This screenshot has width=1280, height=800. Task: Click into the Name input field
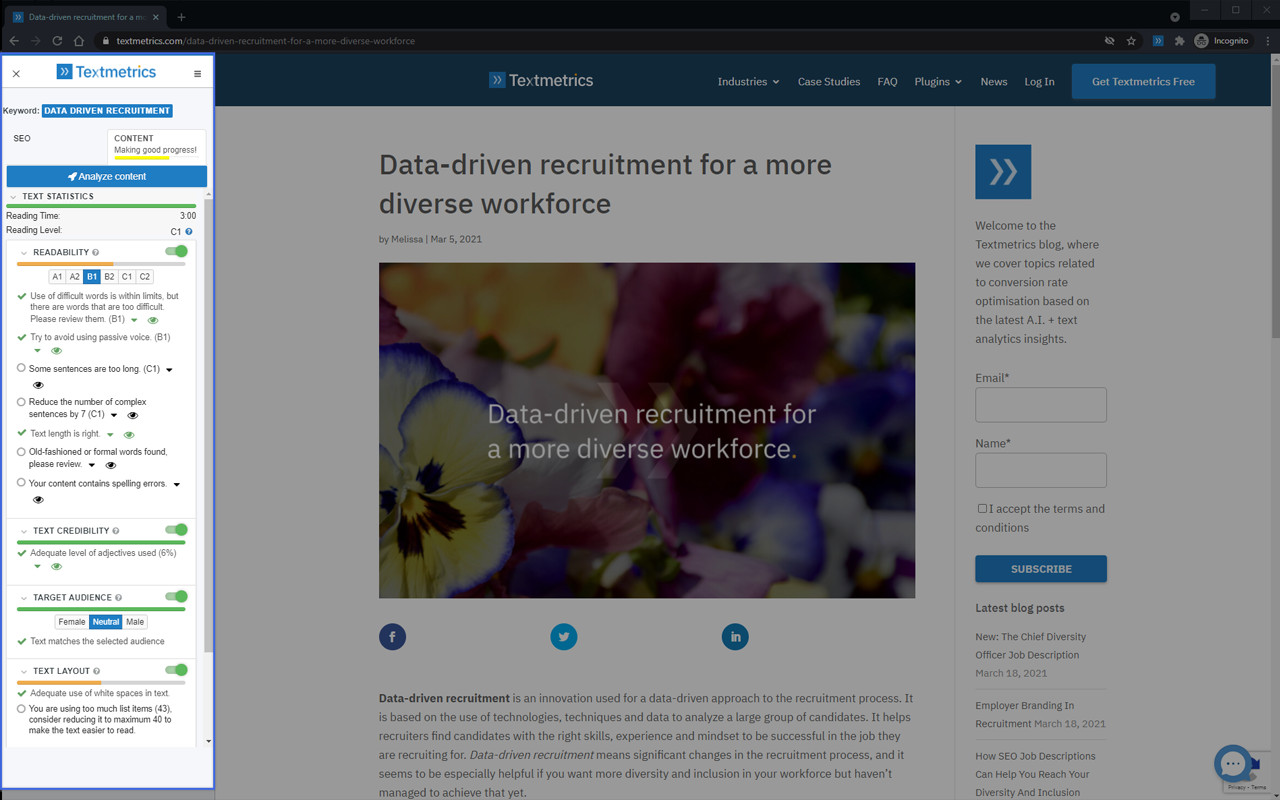1041,470
